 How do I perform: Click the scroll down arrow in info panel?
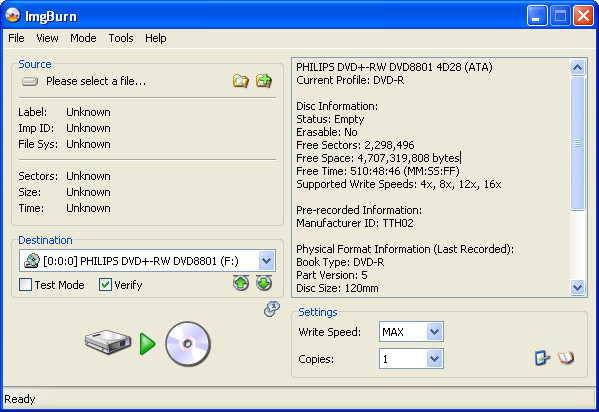pos(577,287)
